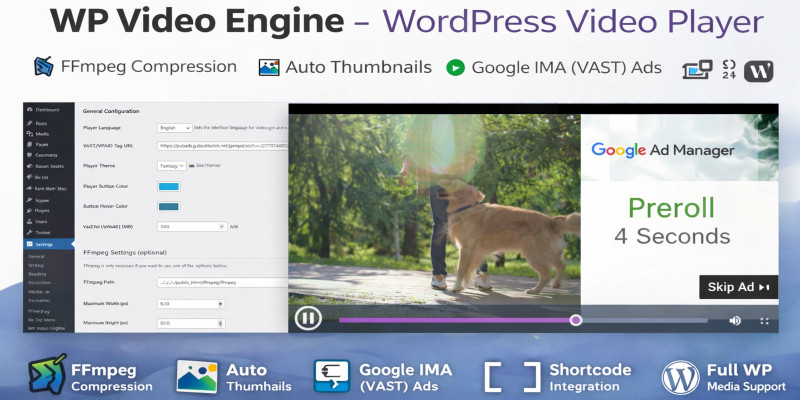Mute the video player volume icon
The height and width of the screenshot is (400, 800).
tap(735, 320)
